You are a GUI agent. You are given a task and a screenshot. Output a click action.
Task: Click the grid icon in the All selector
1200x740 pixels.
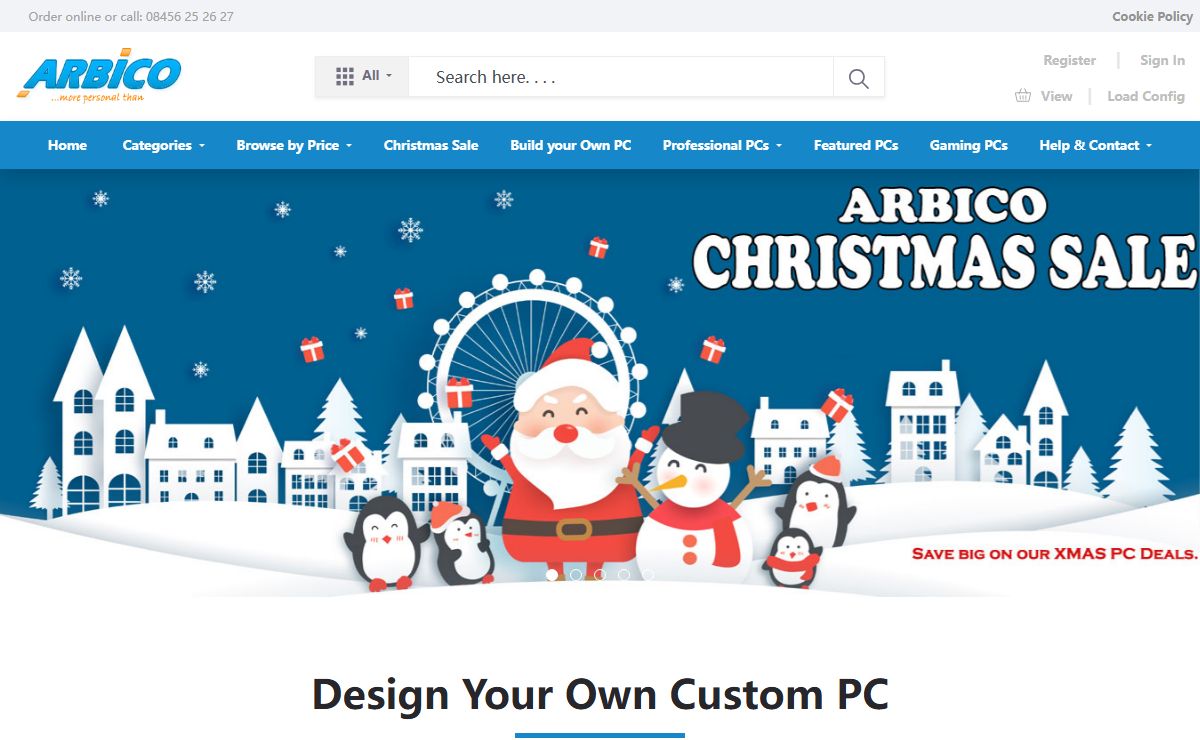point(345,76)
